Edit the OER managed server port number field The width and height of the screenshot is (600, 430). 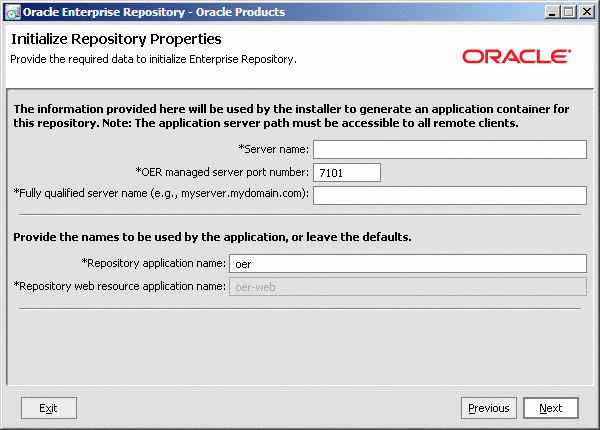click(x=347, y=173)
